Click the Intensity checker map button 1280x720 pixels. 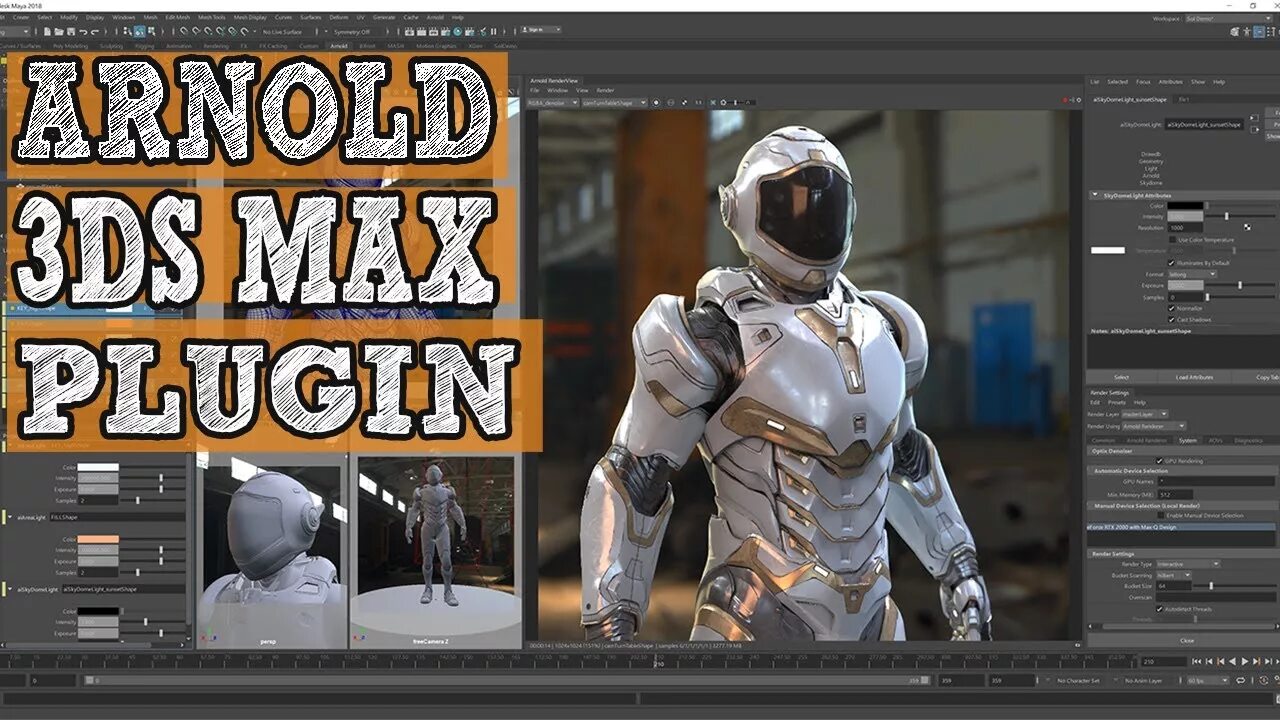1247,227
